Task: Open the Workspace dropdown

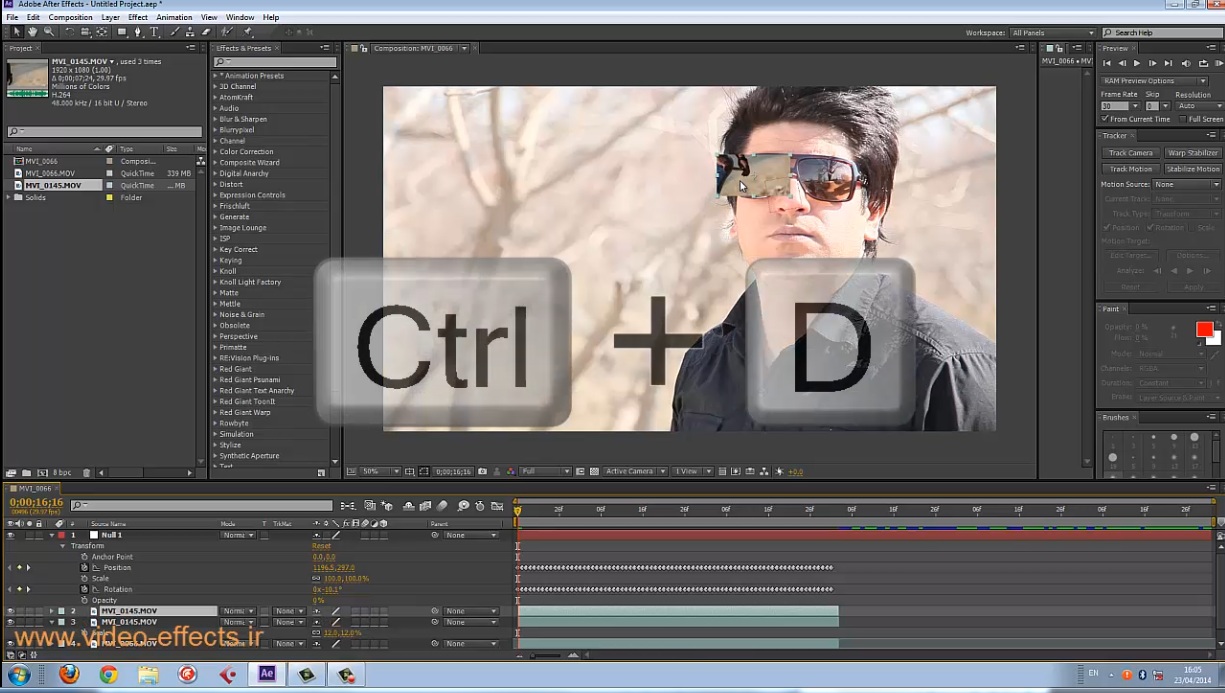Action: pyautogui.click(x=1052, y=33)
